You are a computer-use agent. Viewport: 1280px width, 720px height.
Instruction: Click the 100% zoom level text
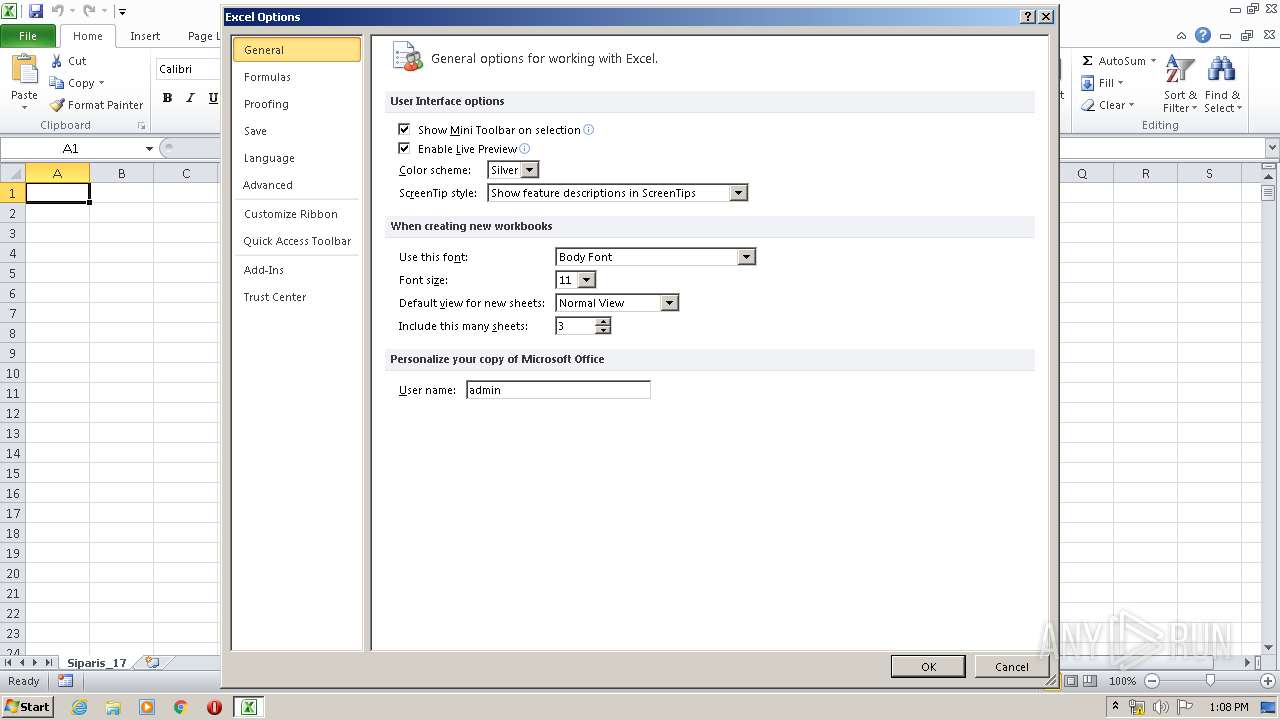click(x=1122, y=681)
